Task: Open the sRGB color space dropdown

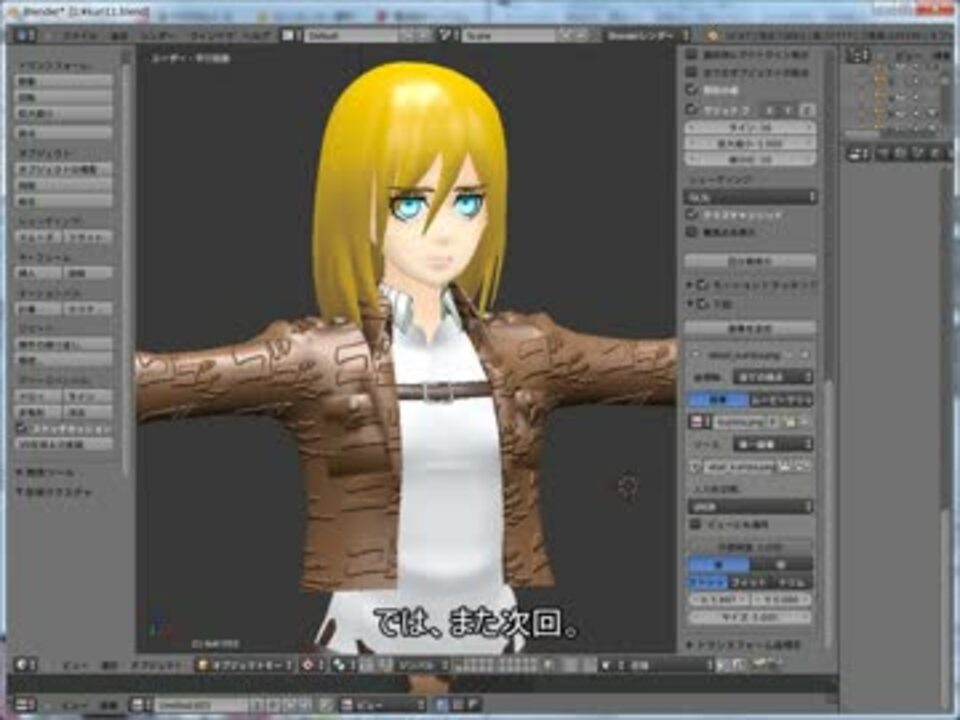Action: (x=751, y=506)
